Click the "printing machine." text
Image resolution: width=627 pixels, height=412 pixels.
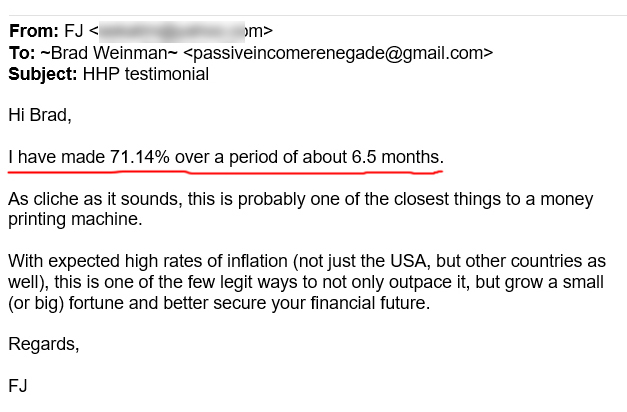(x=75, y=220)
